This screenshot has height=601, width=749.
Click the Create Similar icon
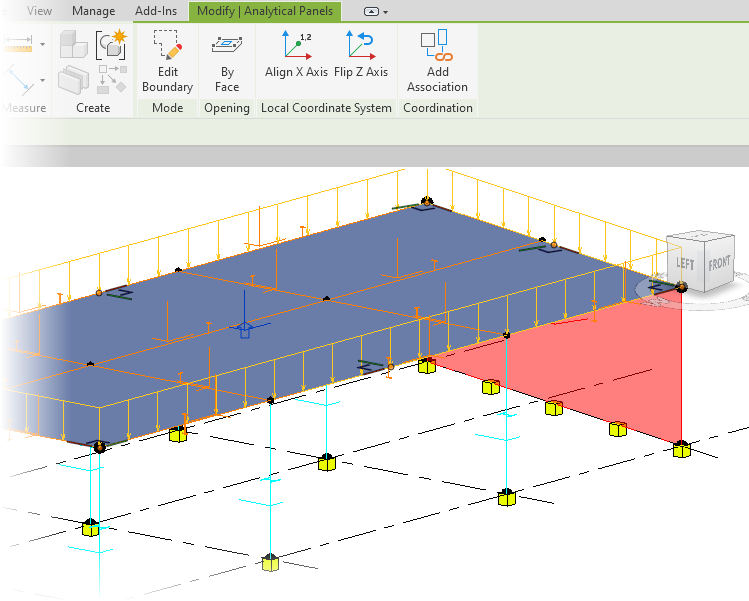point(110,44)
